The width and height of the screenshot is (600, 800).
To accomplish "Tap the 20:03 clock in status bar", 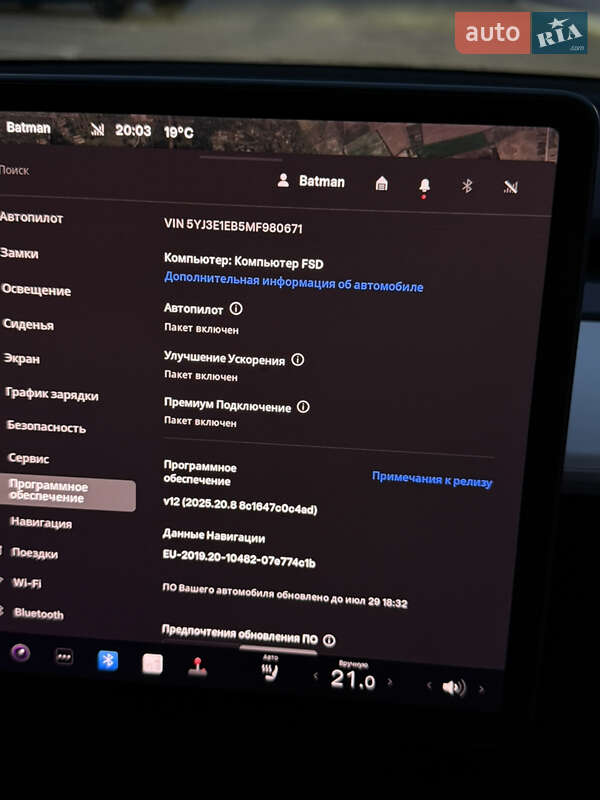I will point(133,131).
